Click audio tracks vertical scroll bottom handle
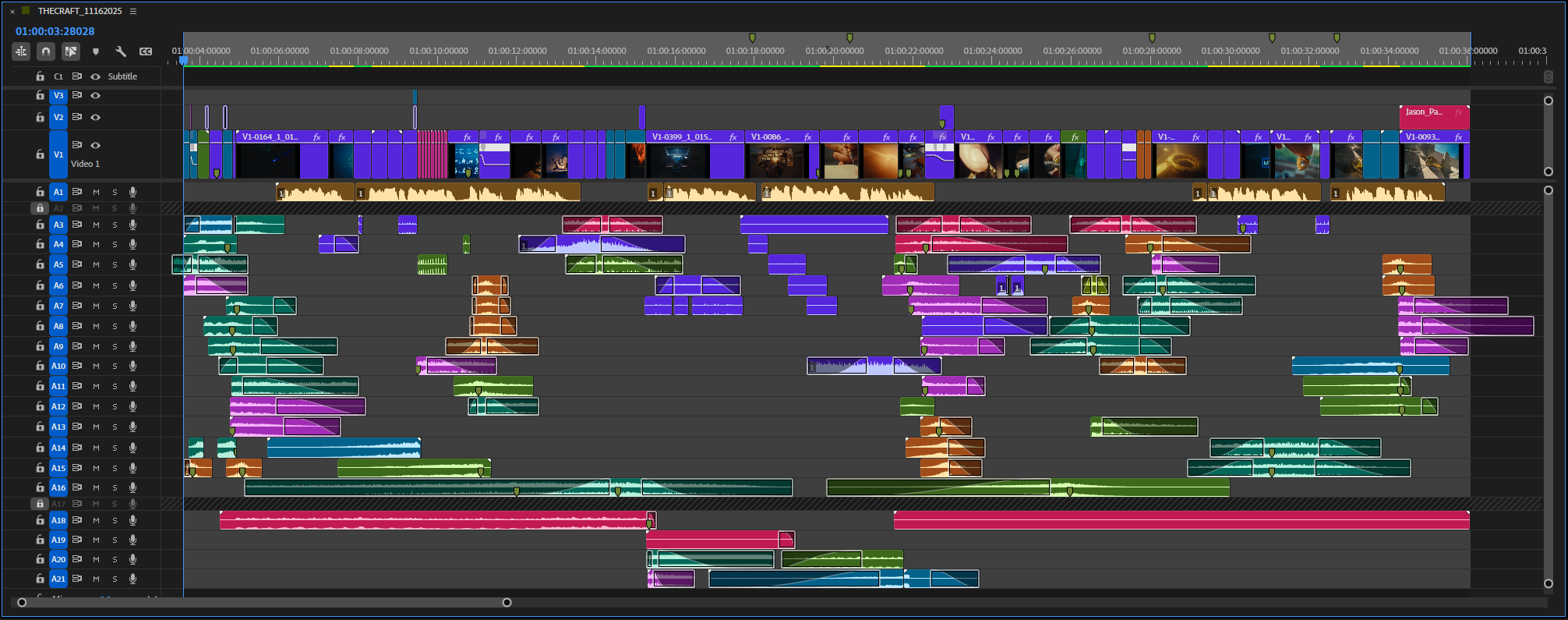 click(x=1548, y=583)
